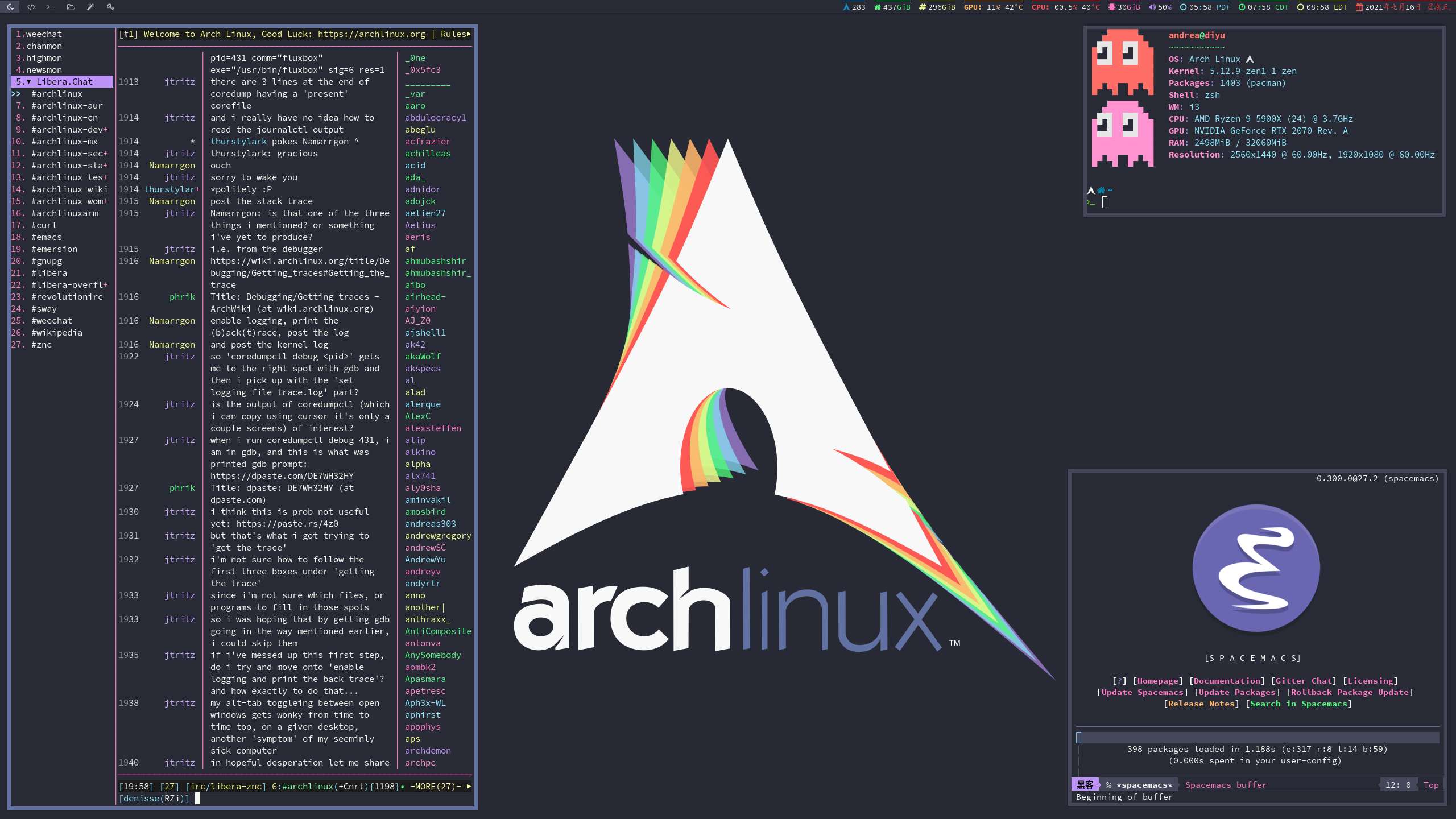This screenshot has width=1456, height=819.
Task: Select the magic wand workspace icon
Action: click(x=90, y=7)
